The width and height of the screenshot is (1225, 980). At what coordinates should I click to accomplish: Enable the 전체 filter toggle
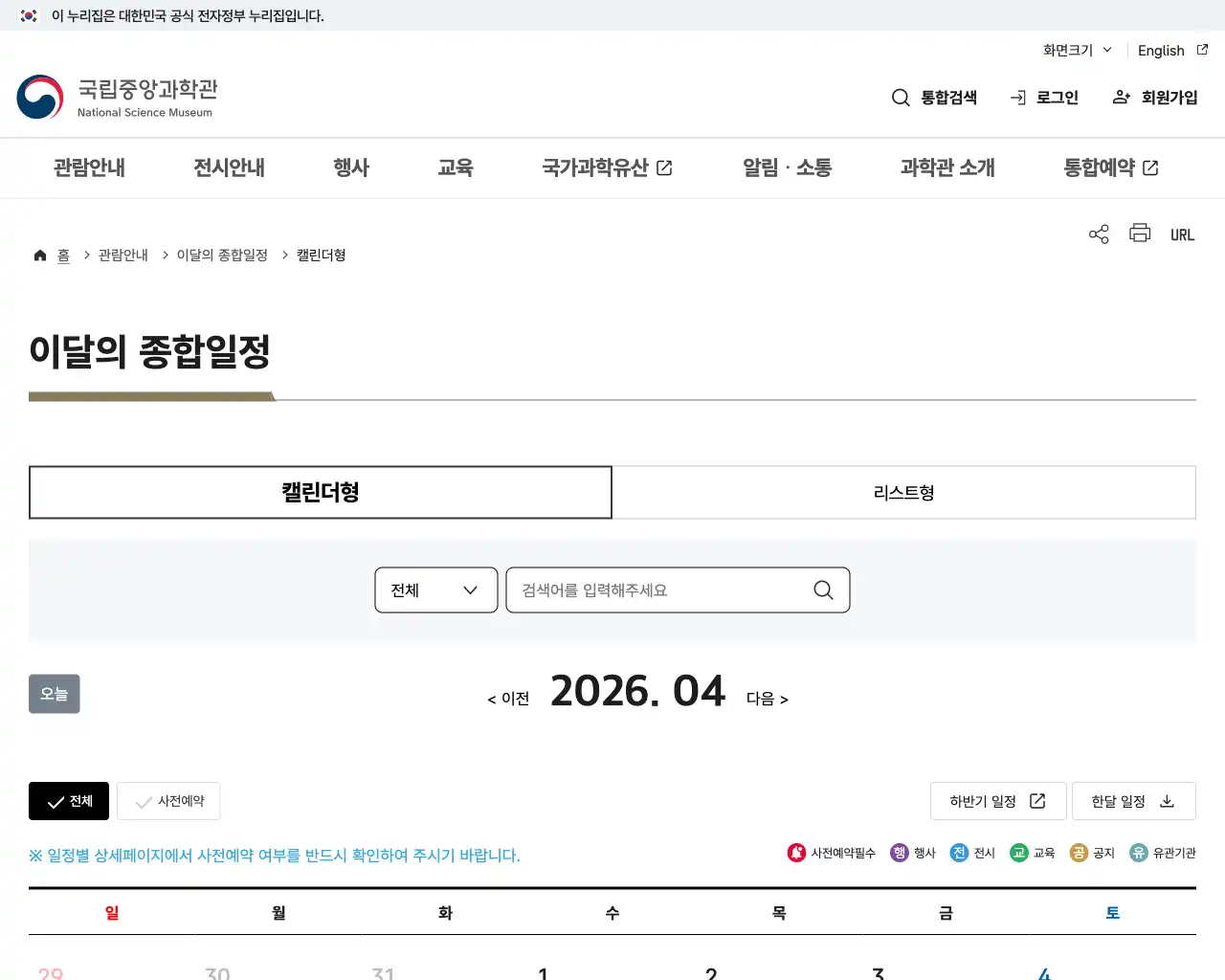(x=68, y=801)
